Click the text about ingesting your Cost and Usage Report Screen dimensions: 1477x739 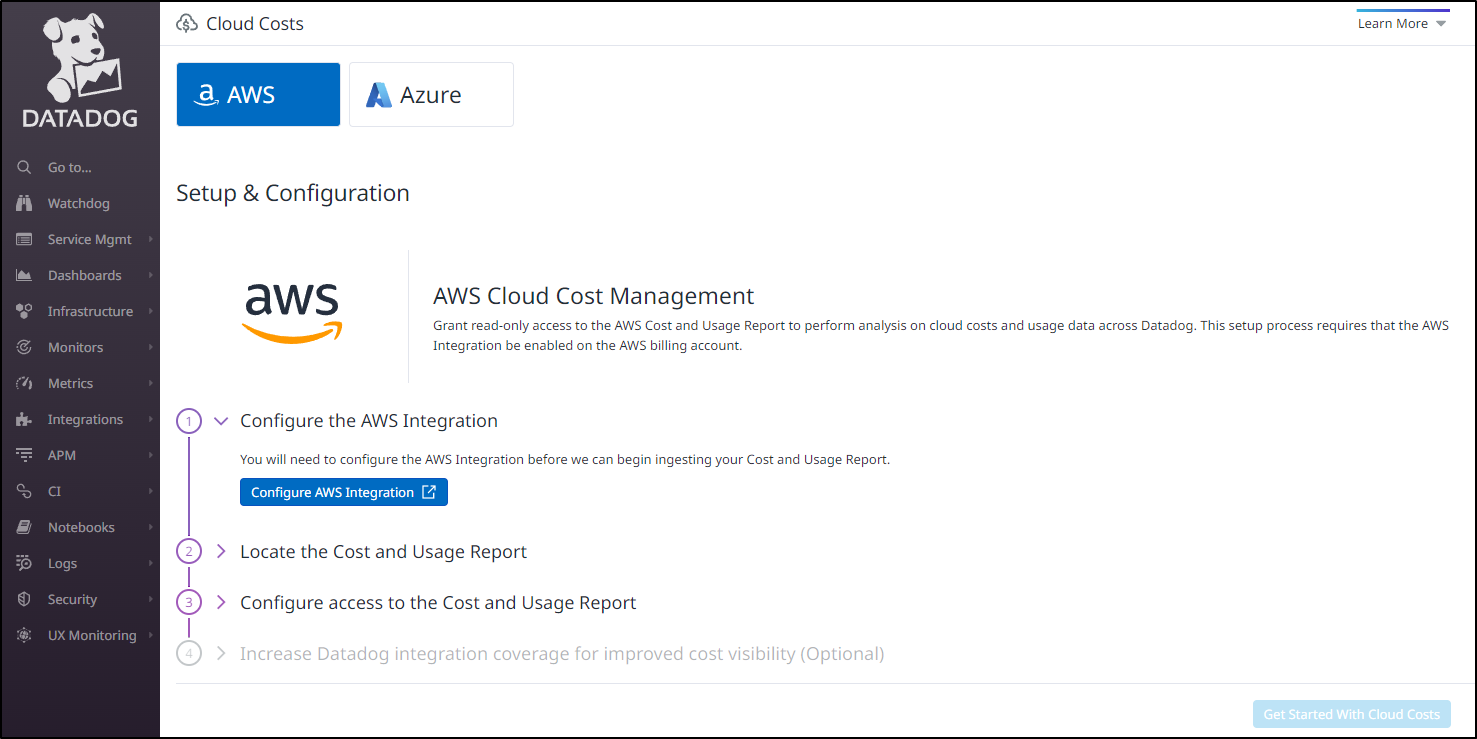tap(565, 460)
